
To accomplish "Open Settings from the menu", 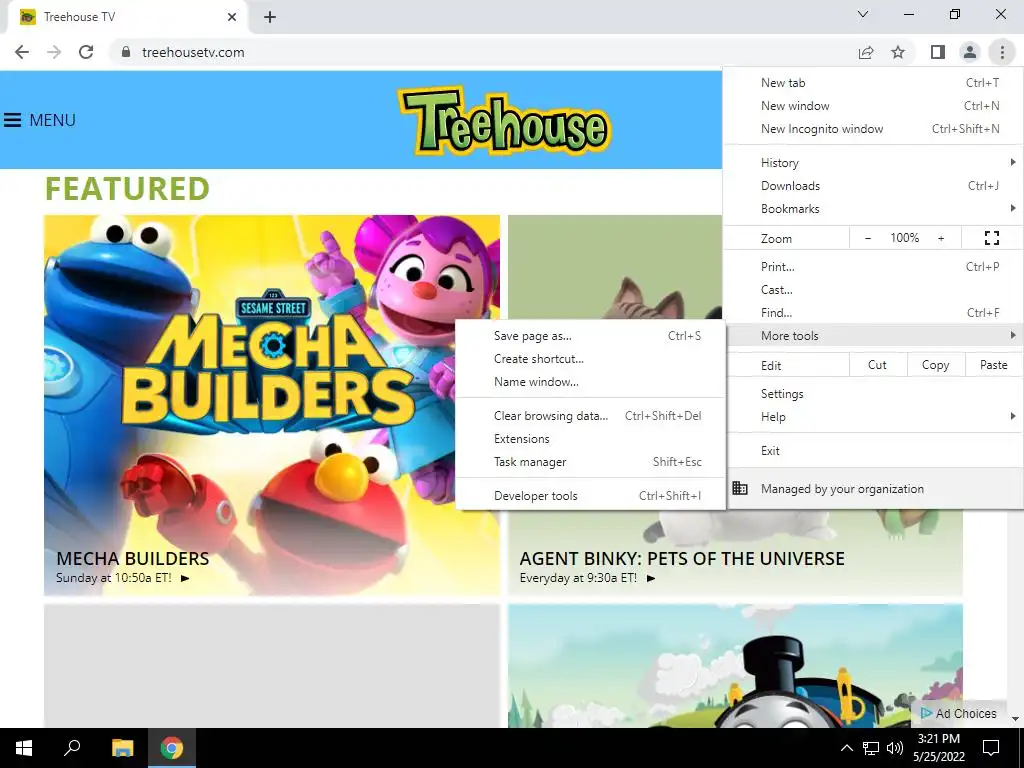I will pyautogui.click(x=873, y=394).
